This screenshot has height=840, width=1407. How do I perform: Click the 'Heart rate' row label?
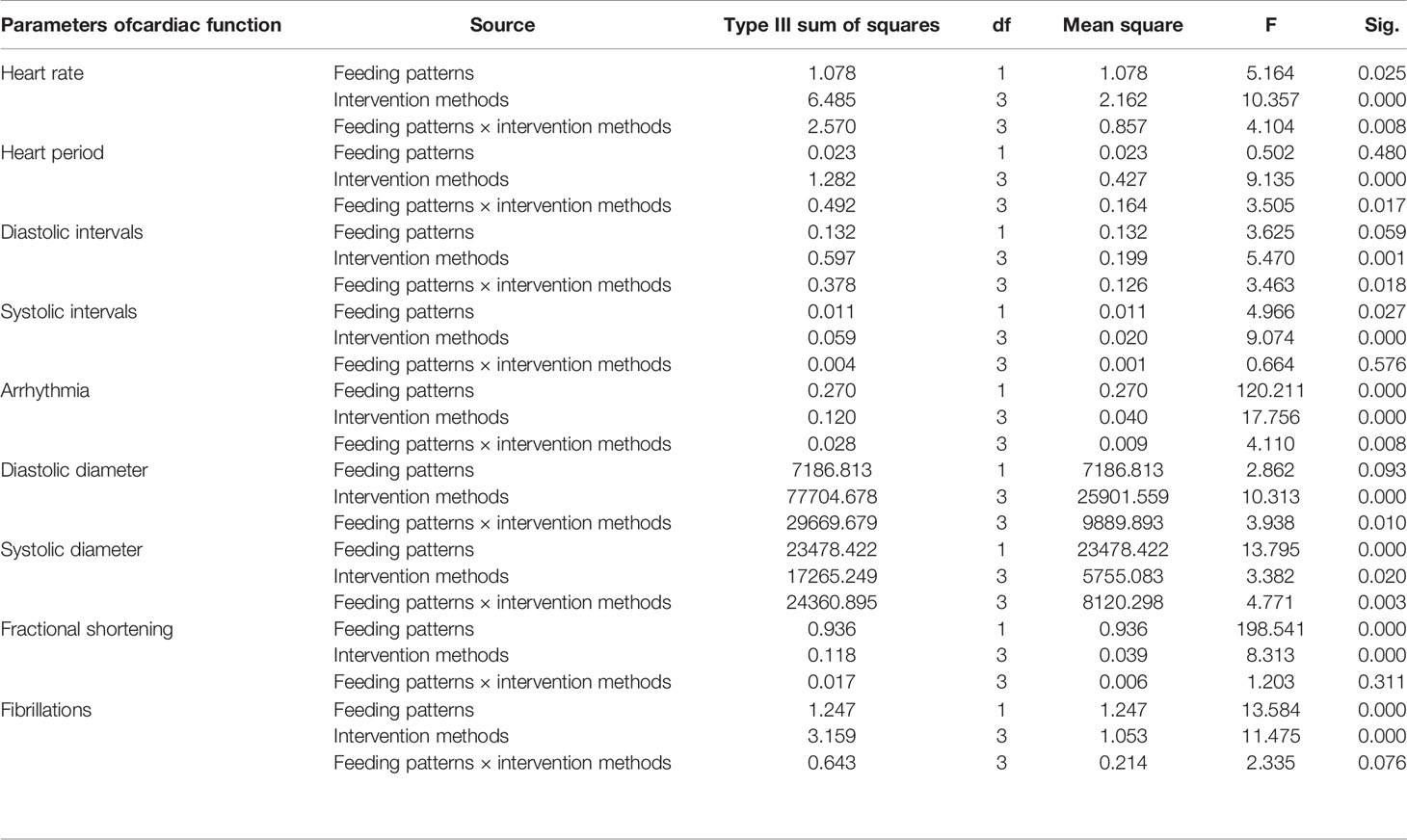(x=42, y=73)
